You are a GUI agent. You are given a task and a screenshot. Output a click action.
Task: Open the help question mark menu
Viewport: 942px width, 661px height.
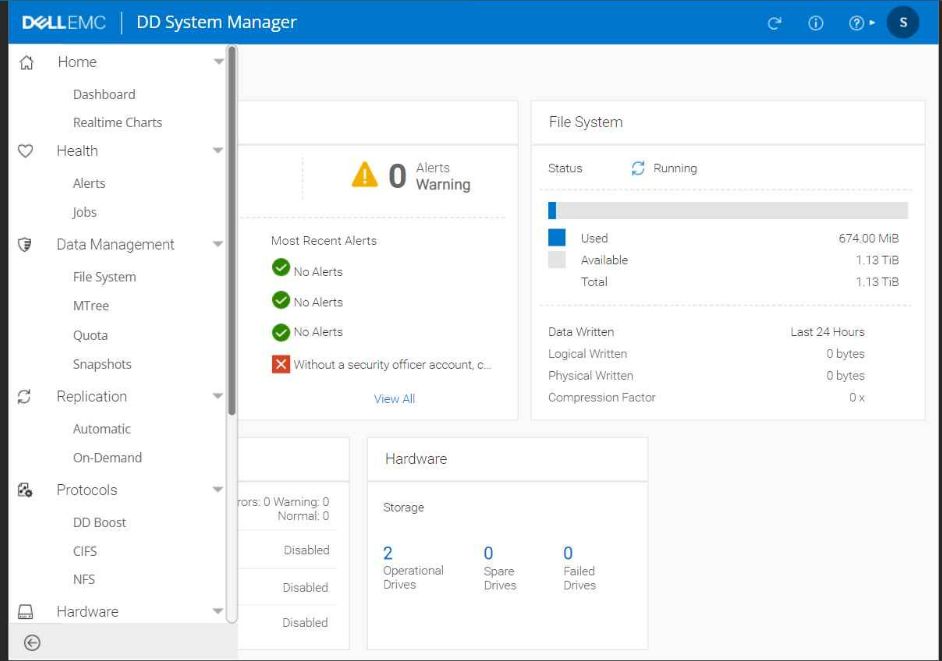coord(861,23)
